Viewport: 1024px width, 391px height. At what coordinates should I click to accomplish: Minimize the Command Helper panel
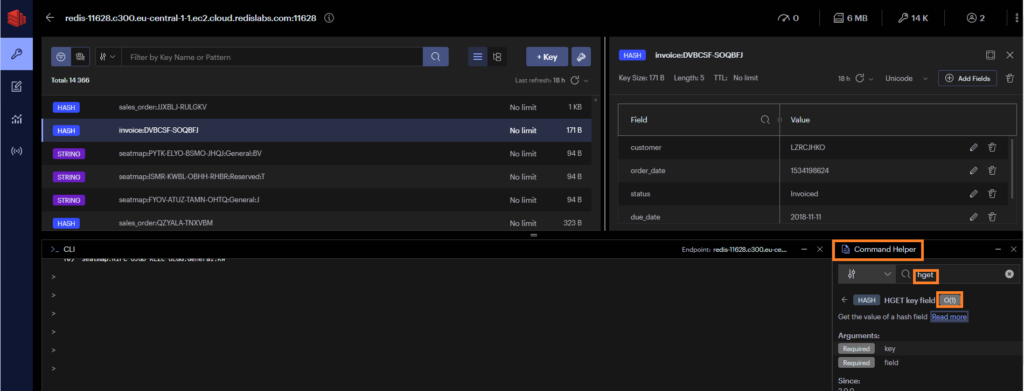point(997,249)
